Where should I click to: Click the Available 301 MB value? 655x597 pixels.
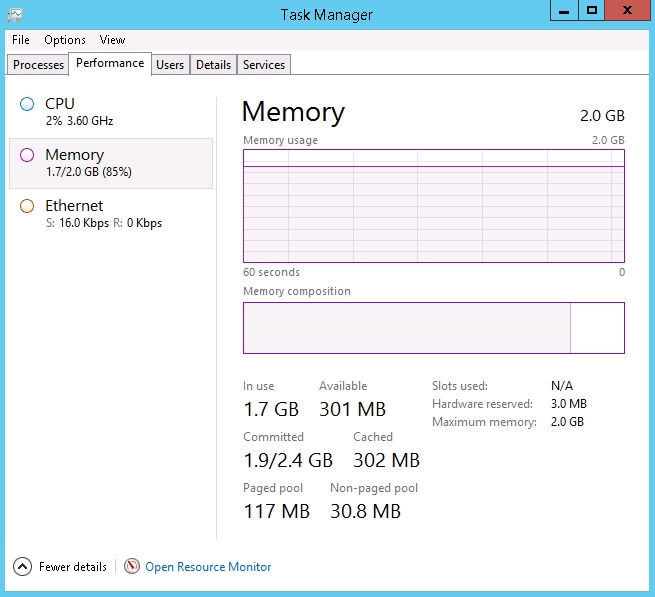pos(352,409)
